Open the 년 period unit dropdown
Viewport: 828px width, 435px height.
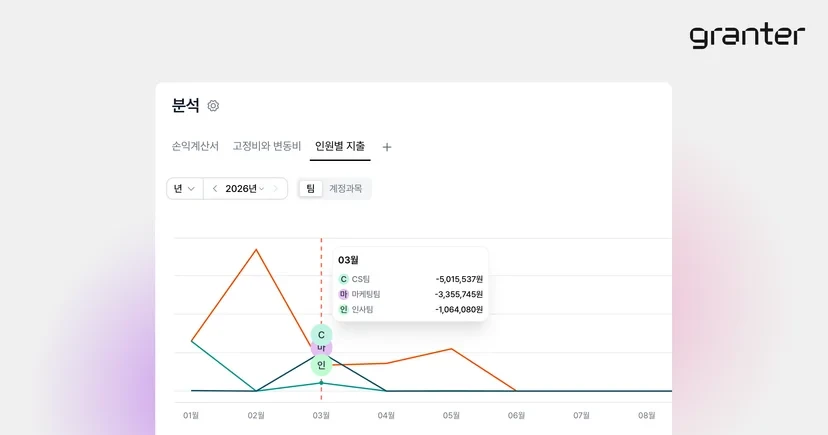point(184,188)
